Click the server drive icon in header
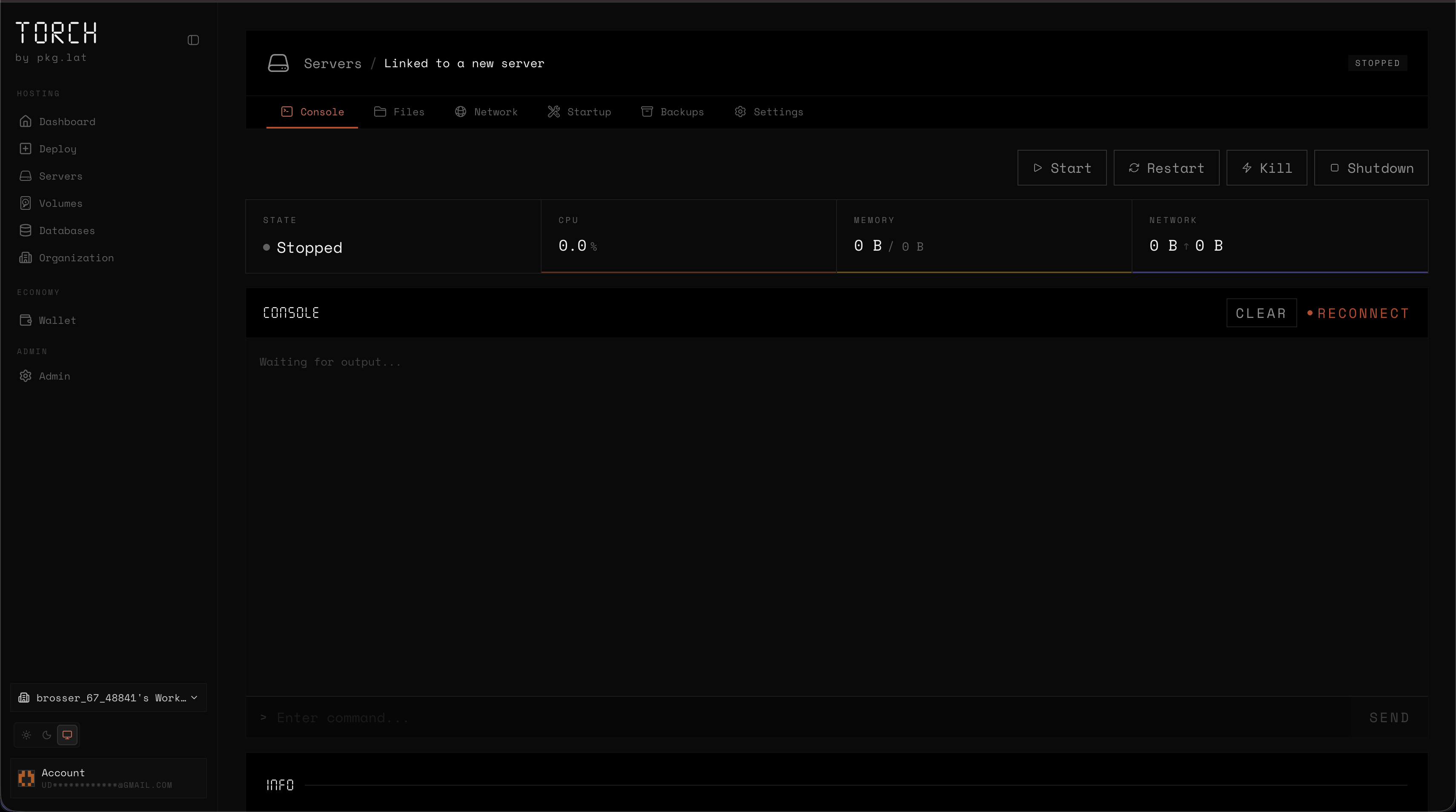The width and height of the screenshot is (1456, 812). click(278, 63)
